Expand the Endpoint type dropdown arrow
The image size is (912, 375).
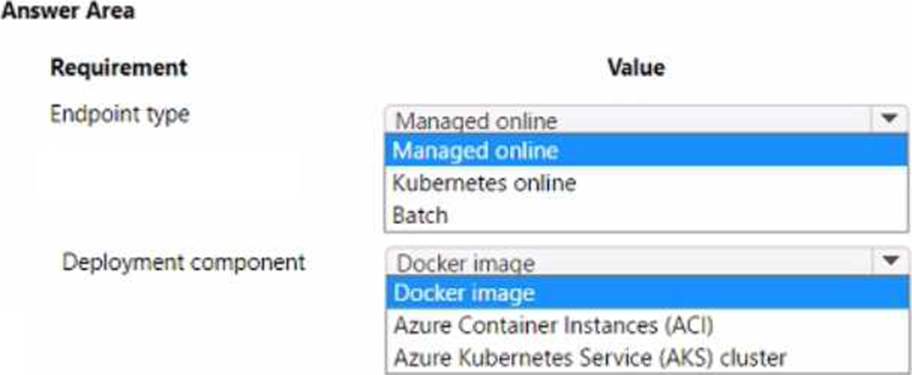[889, 120]
